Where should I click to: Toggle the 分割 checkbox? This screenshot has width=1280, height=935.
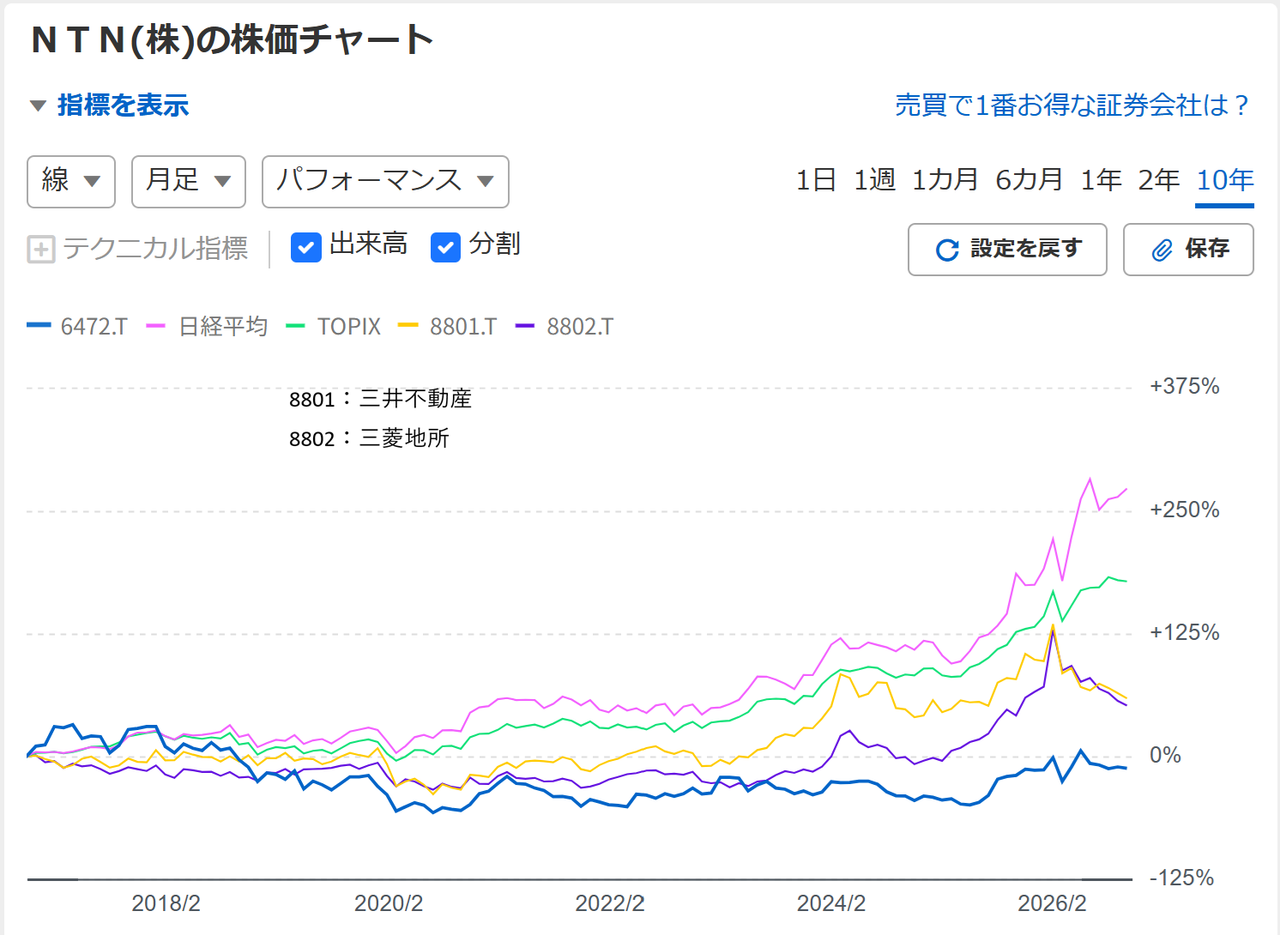[x=446, y=247]
